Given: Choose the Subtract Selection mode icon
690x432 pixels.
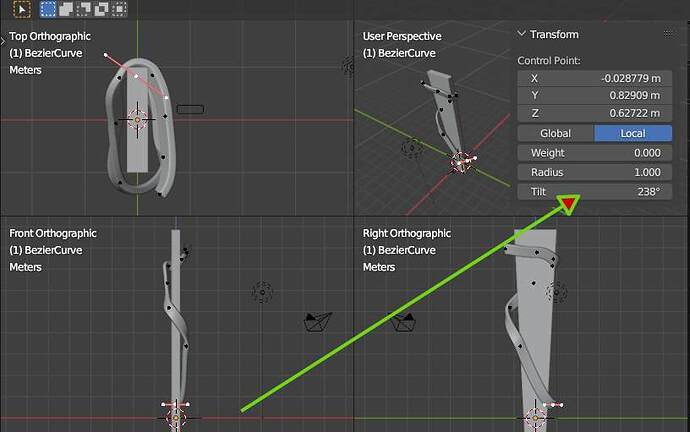Looking at the screenshot, I should pyautogui.click(x=84, y=9).
